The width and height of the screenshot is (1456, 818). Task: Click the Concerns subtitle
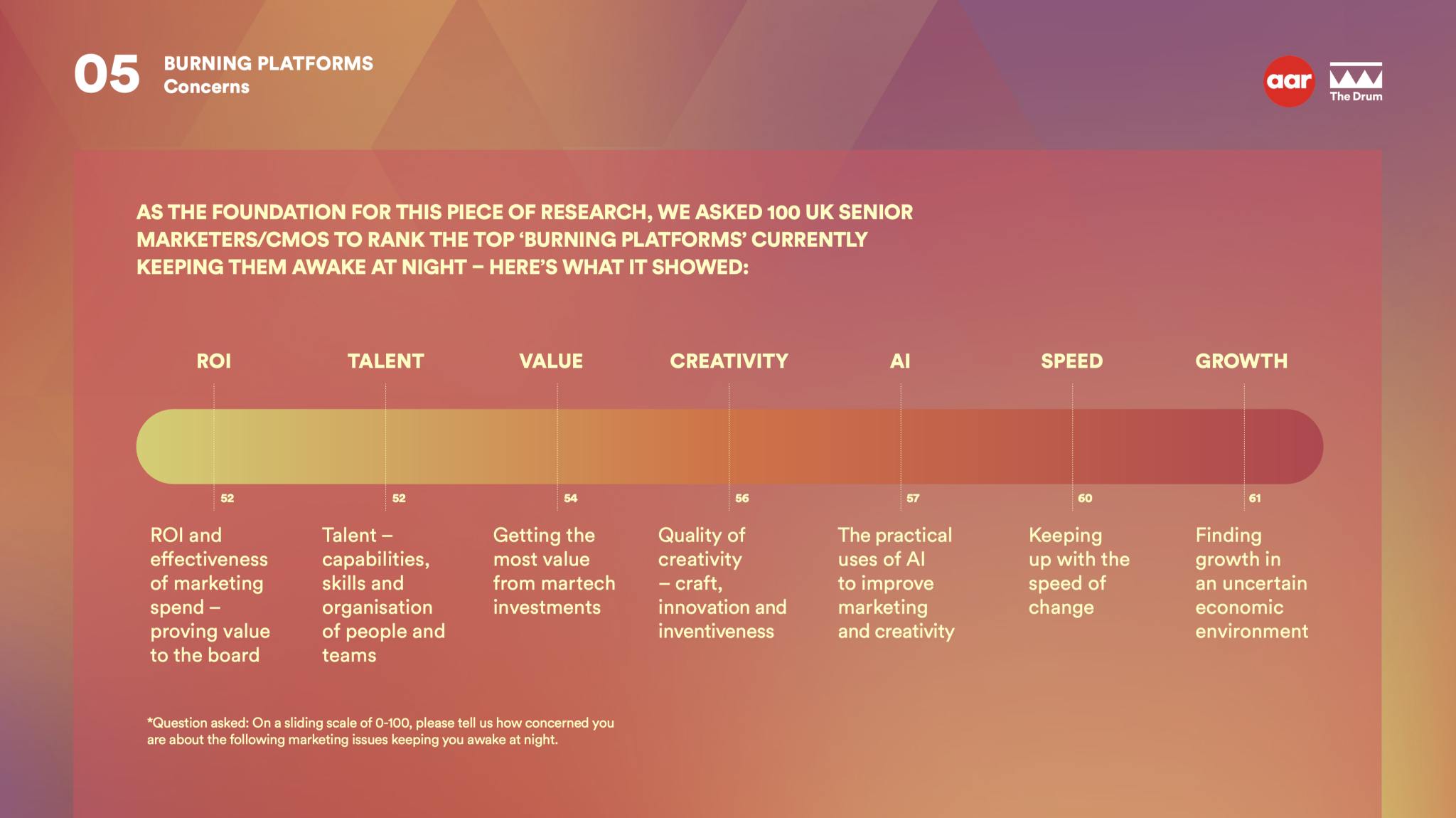(x=206, y=87)
